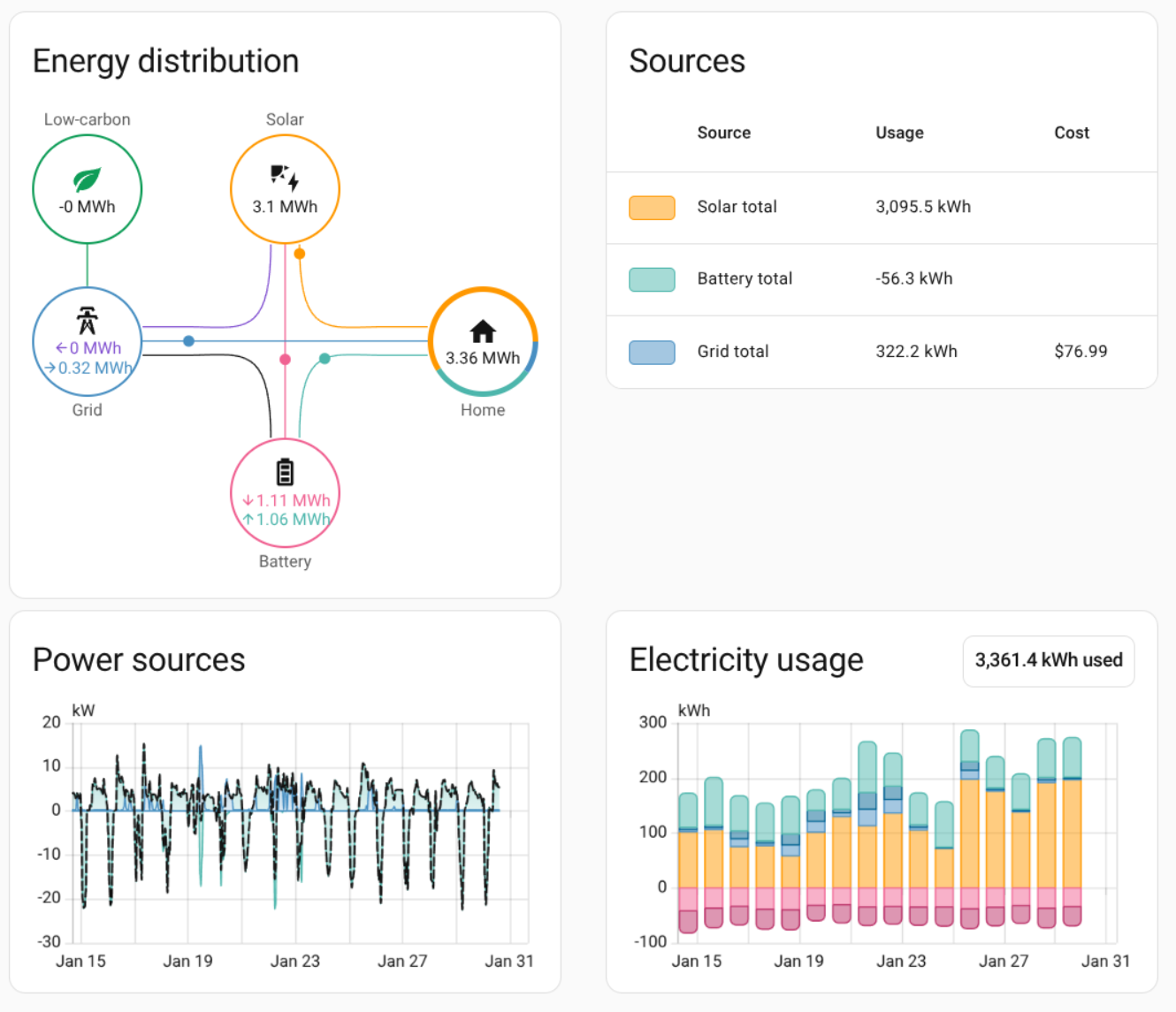Click the solar panel icon

(285, 178)
